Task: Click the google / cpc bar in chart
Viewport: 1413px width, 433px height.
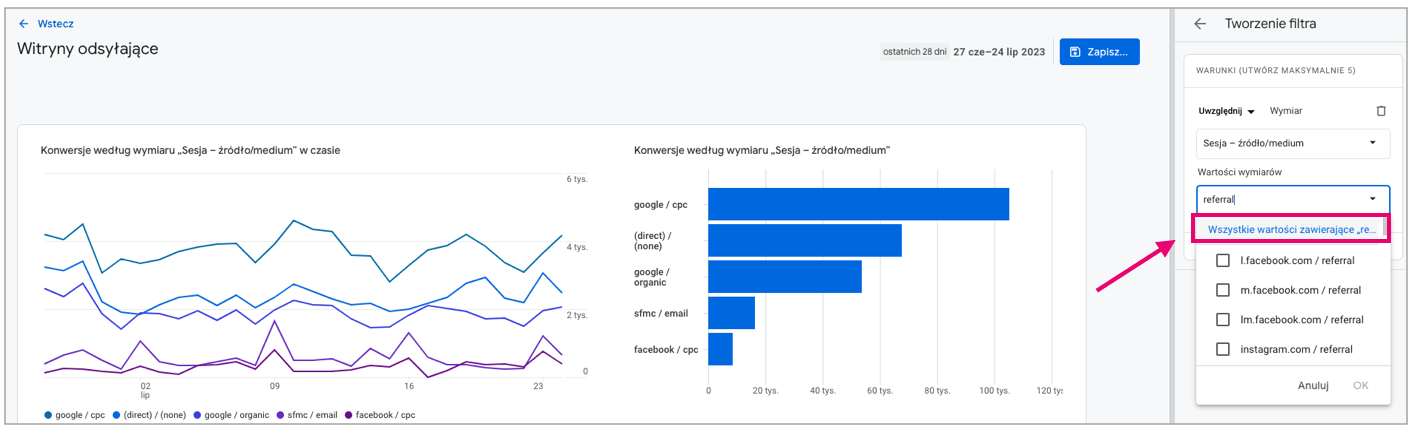Action: coord(858,204)
